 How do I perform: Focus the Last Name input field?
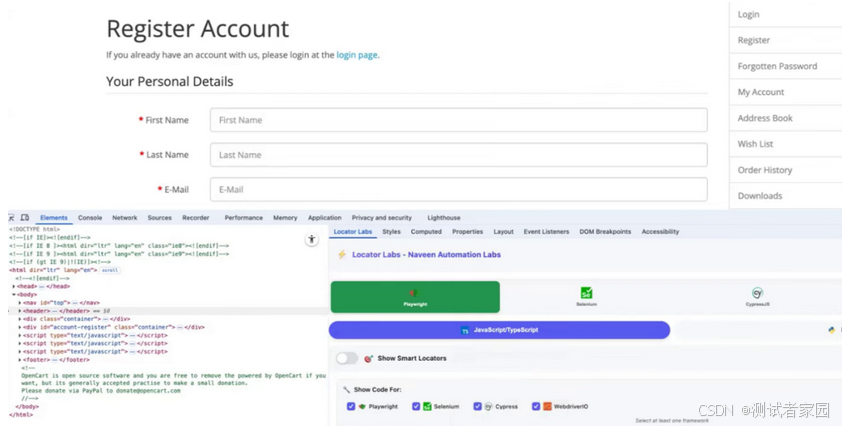coord(459,155)
